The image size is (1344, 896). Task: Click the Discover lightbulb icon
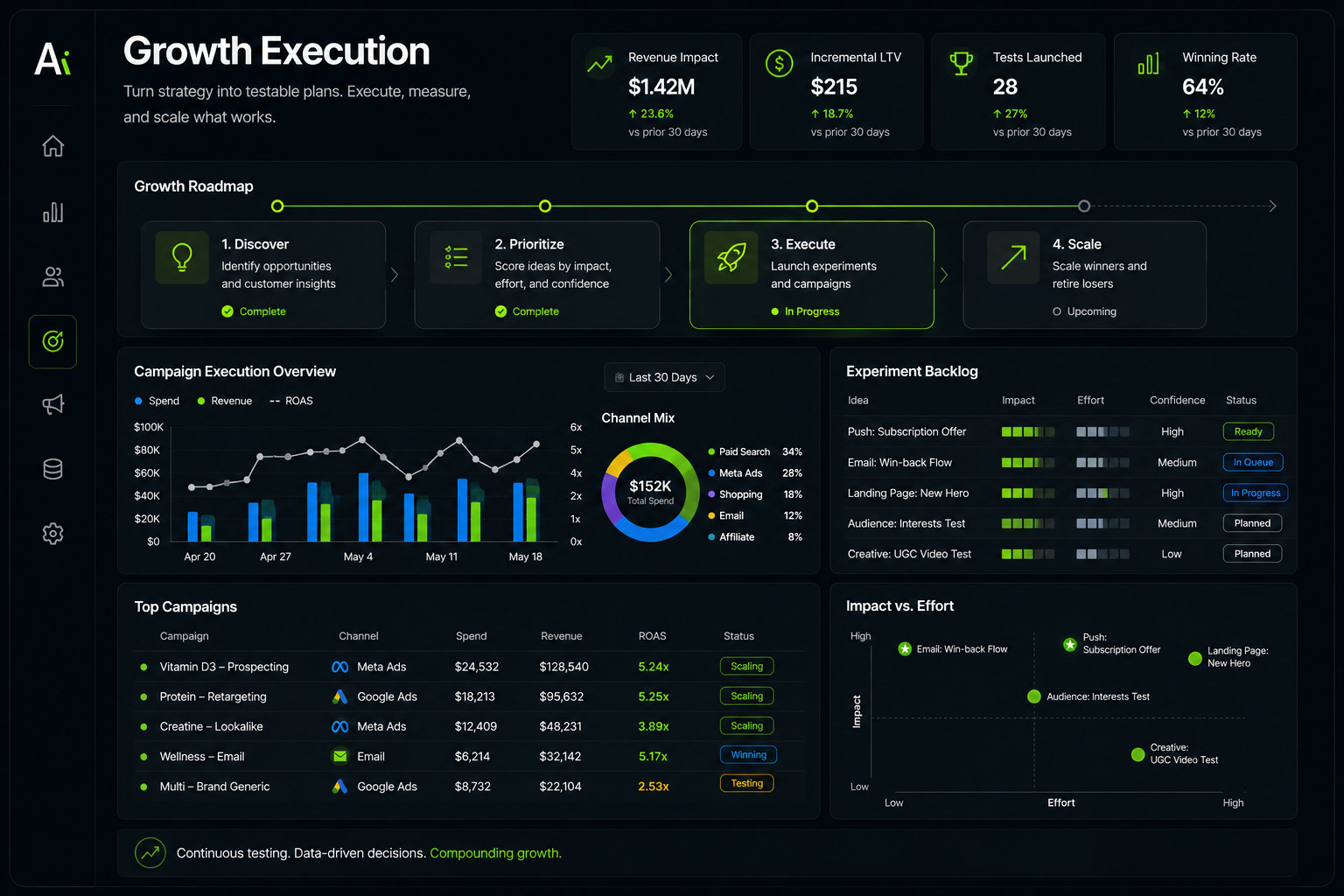(182, 257)
